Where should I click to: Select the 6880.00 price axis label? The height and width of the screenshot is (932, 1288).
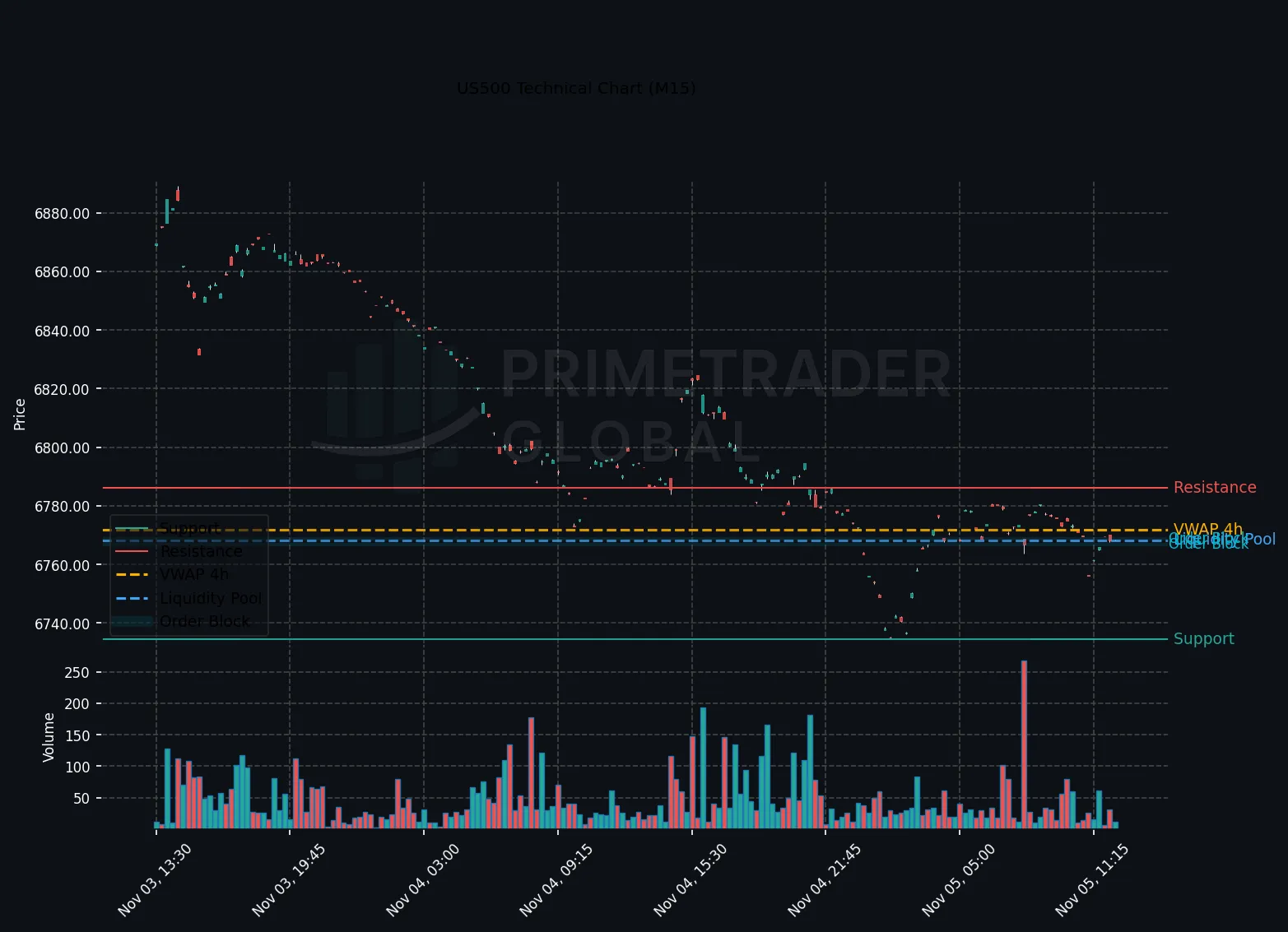pyautogui.click(x=62, y=214)
